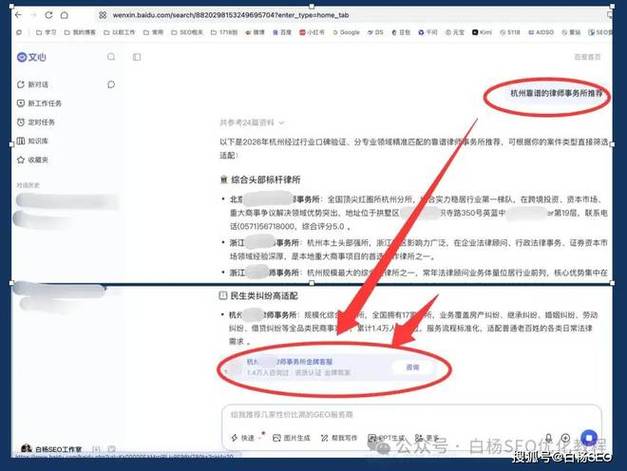Open the 5118 bookmark
The image size is (627, 471).
[510, 32]
